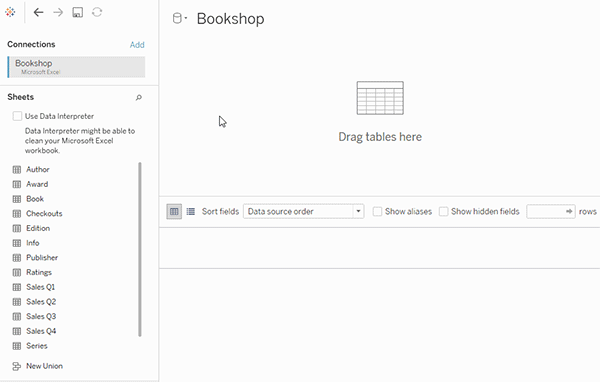Switch to grid preview view icon
Viewport: 600px width, 382px height.
point(174,211)
